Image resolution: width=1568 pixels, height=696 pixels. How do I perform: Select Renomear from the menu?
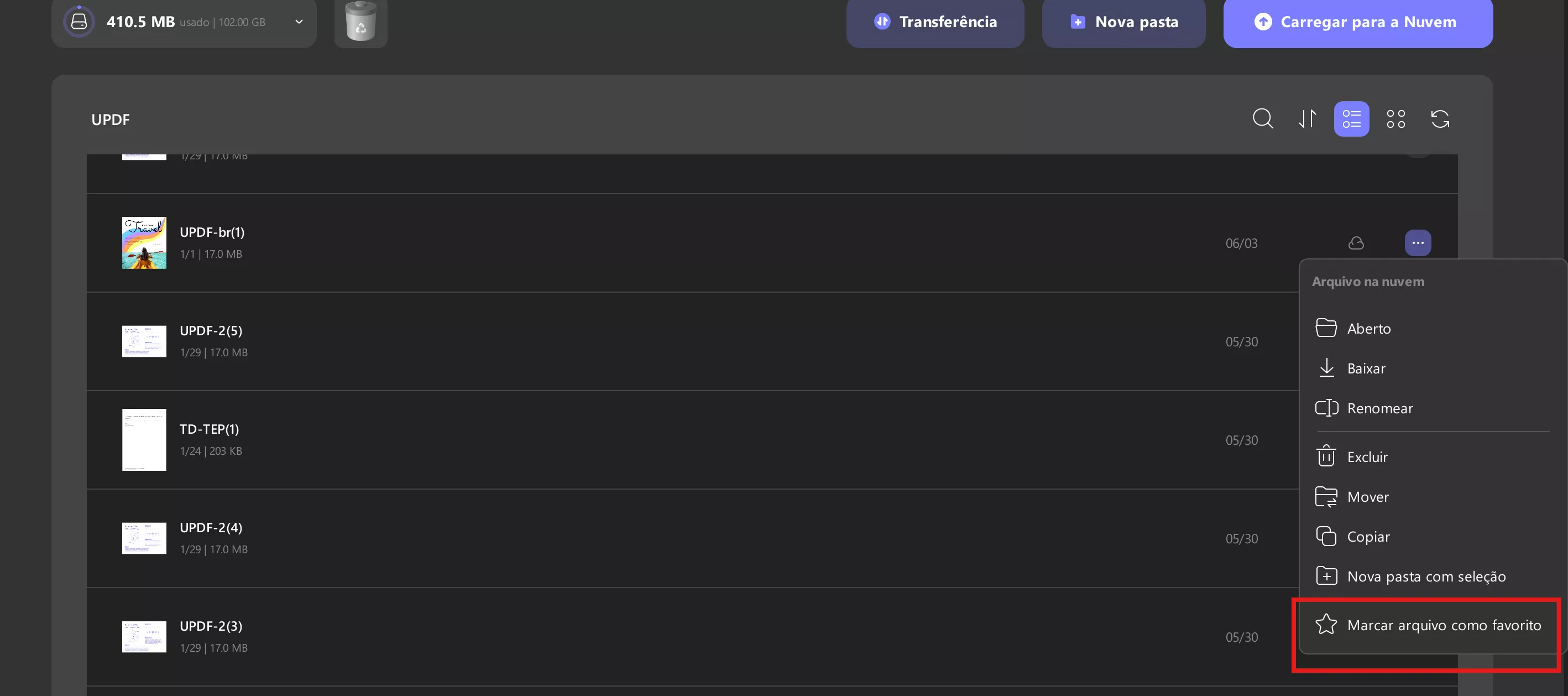click(x=1433, y=408)
